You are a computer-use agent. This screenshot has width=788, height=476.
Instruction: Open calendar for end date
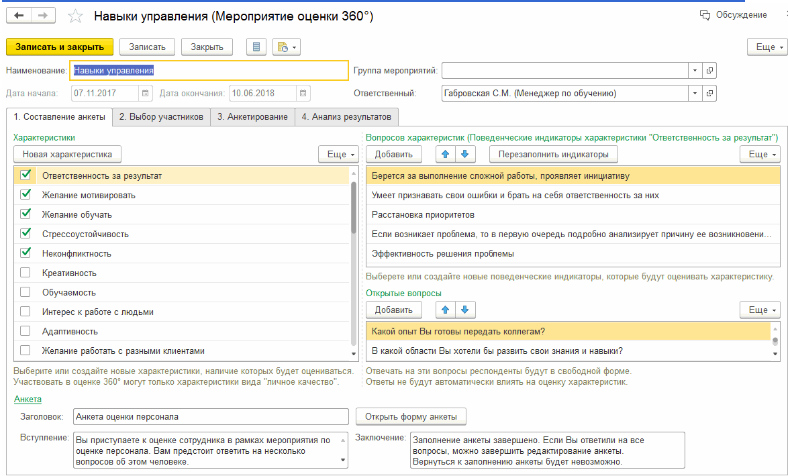303,93
